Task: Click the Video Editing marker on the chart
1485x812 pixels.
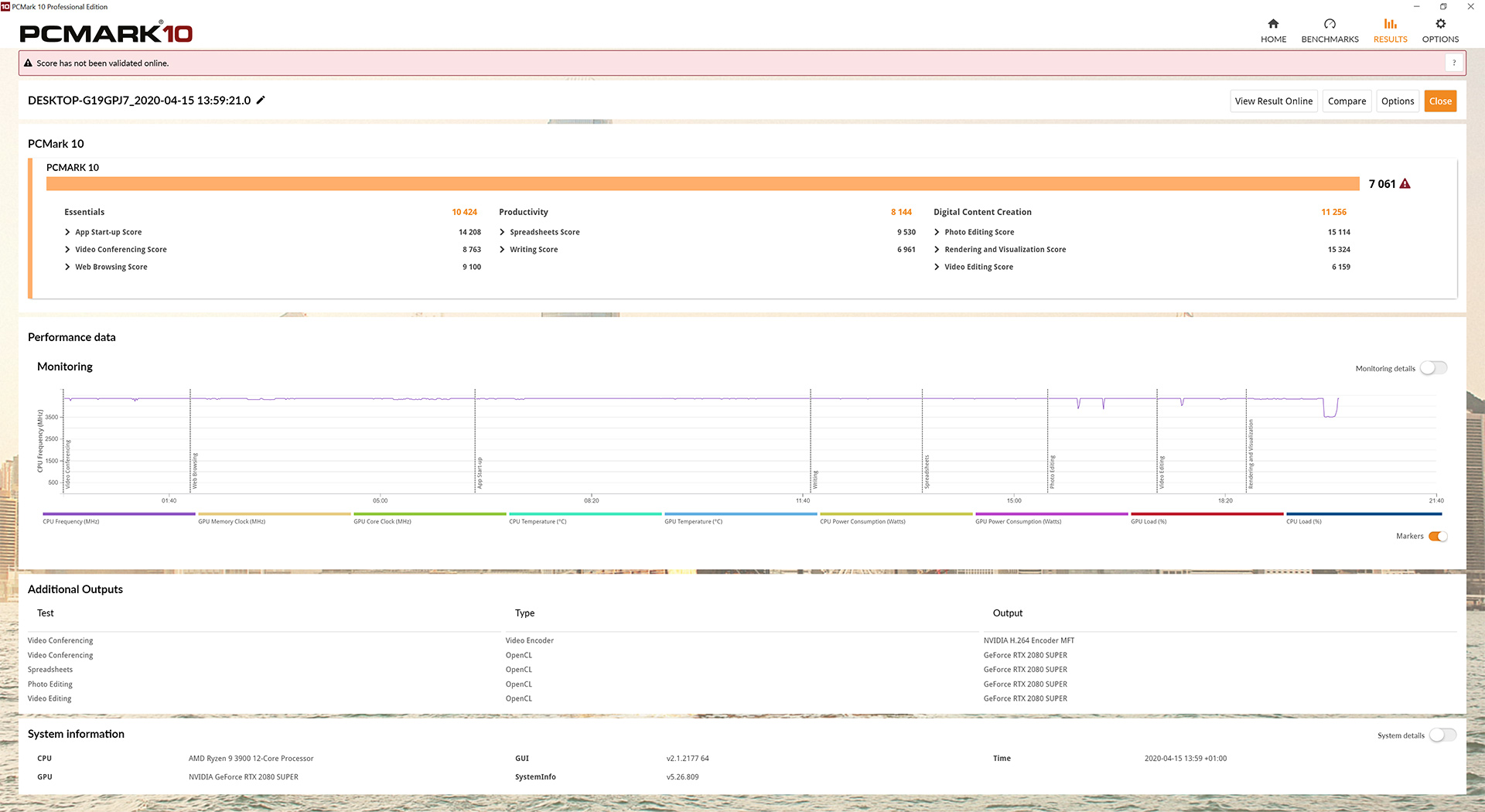Action: pyautogui.click(x=1161, y=472)
